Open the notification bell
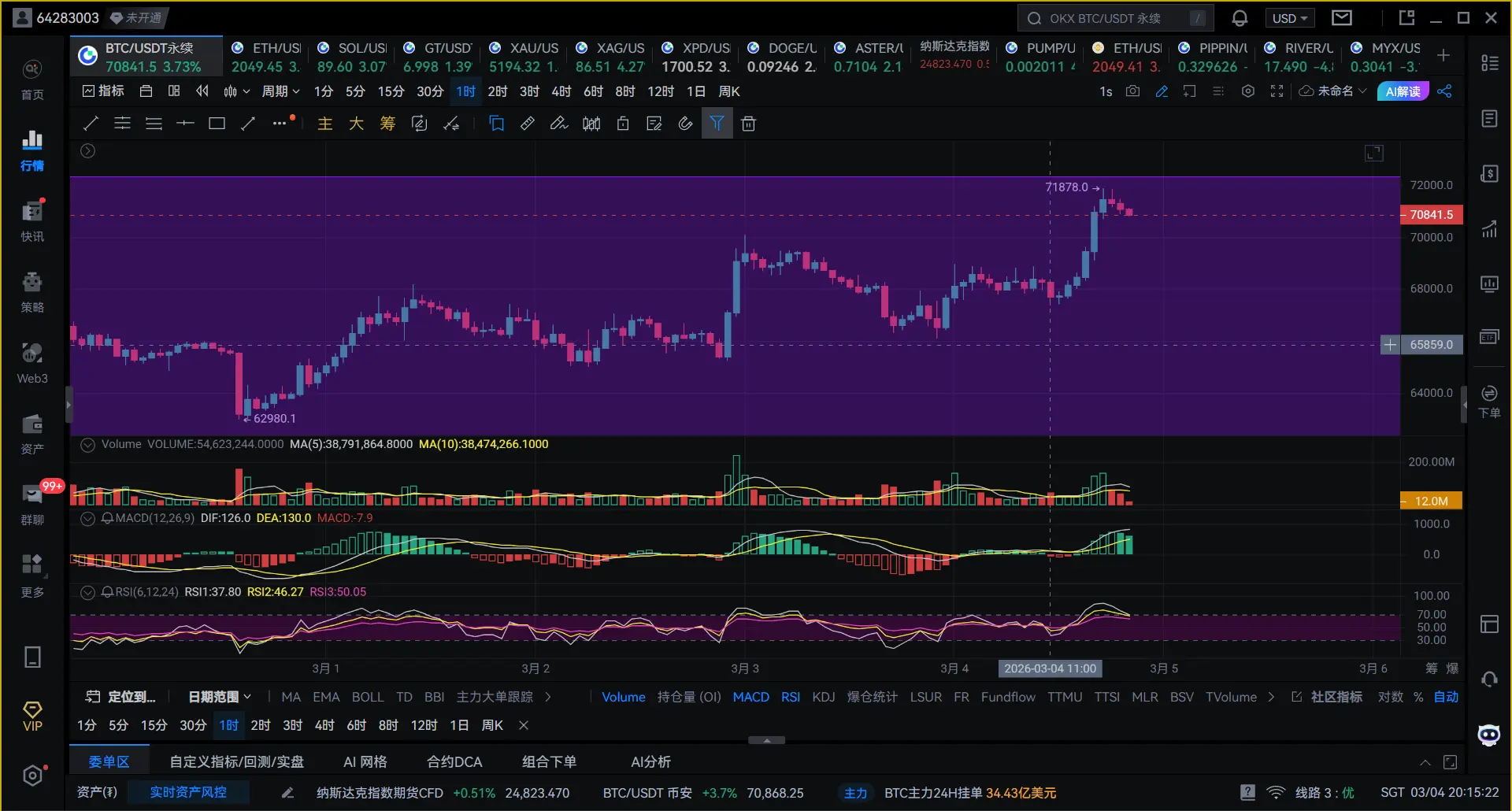Viewport: 1512px width, 811px height. pos(1240,18)
